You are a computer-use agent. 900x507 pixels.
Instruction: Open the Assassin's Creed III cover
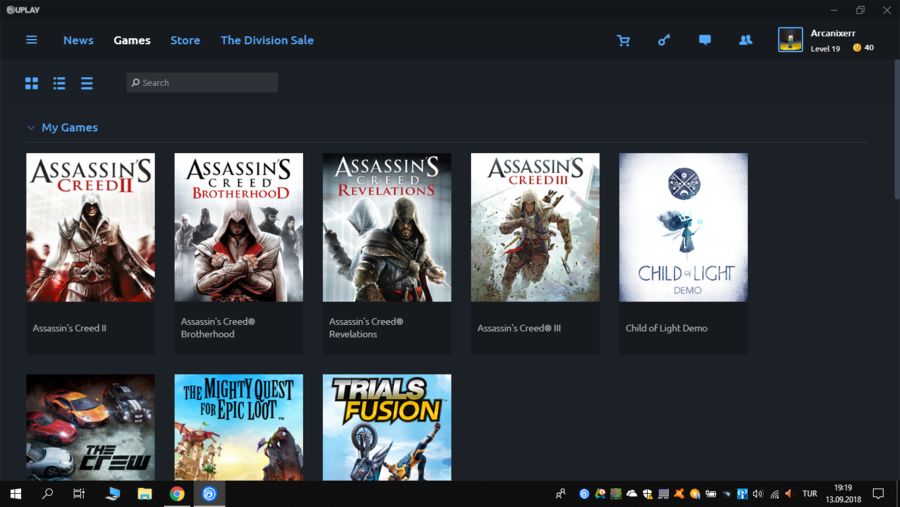point(535,227)
